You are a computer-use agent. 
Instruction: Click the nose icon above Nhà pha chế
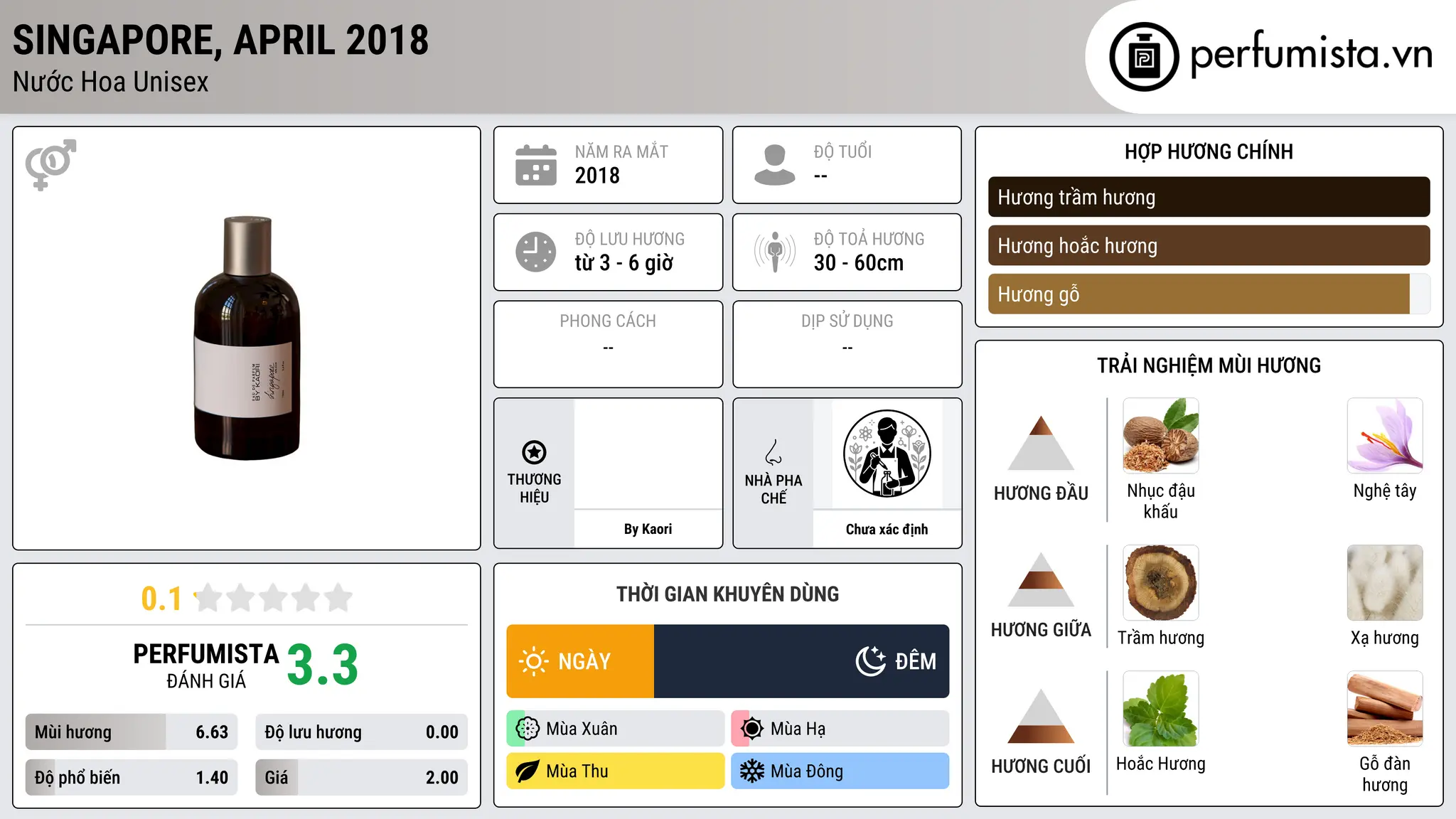pyautogui.click(x=773, y=452)
